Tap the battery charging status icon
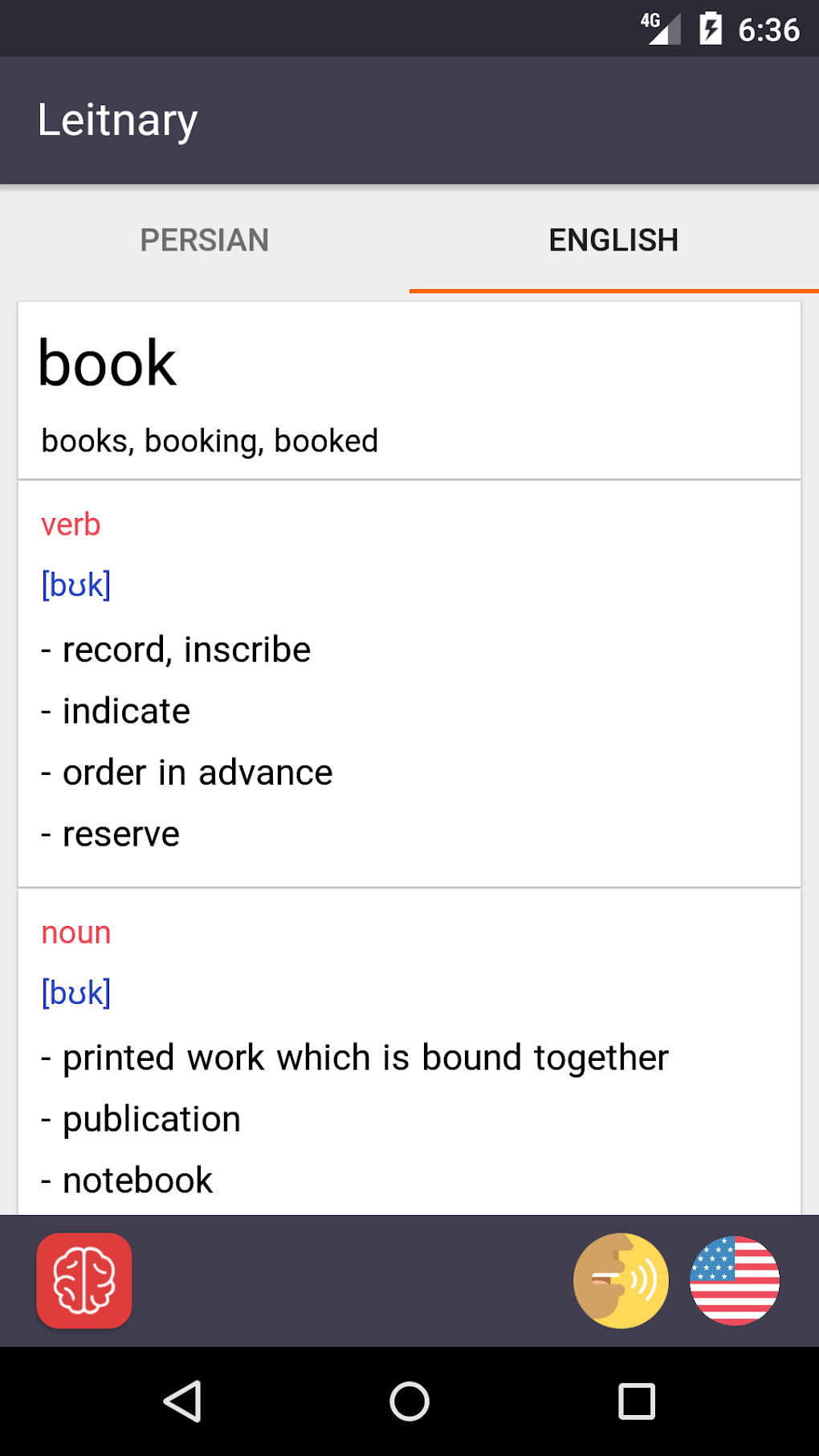Image resolution: width=819 pixels, height=1456 pixels. tap(710, 29)
